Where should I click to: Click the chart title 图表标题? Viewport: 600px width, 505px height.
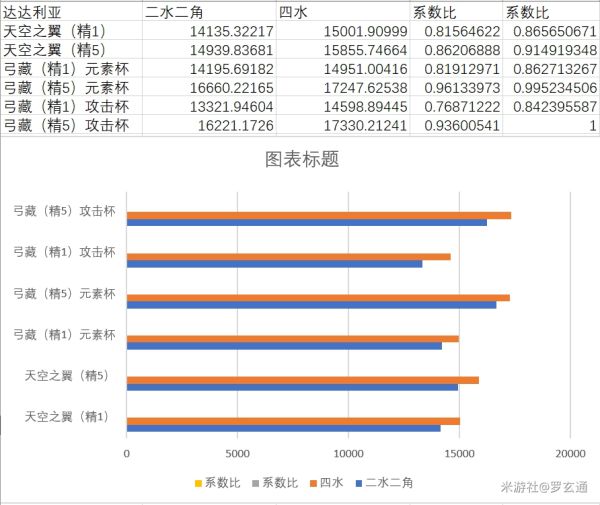point(302,159)
